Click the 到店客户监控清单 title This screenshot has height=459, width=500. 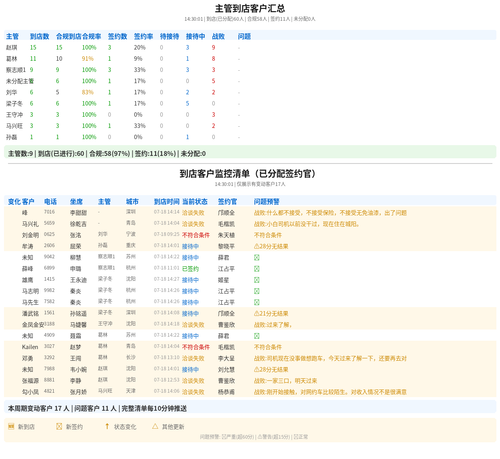point(249,173)
